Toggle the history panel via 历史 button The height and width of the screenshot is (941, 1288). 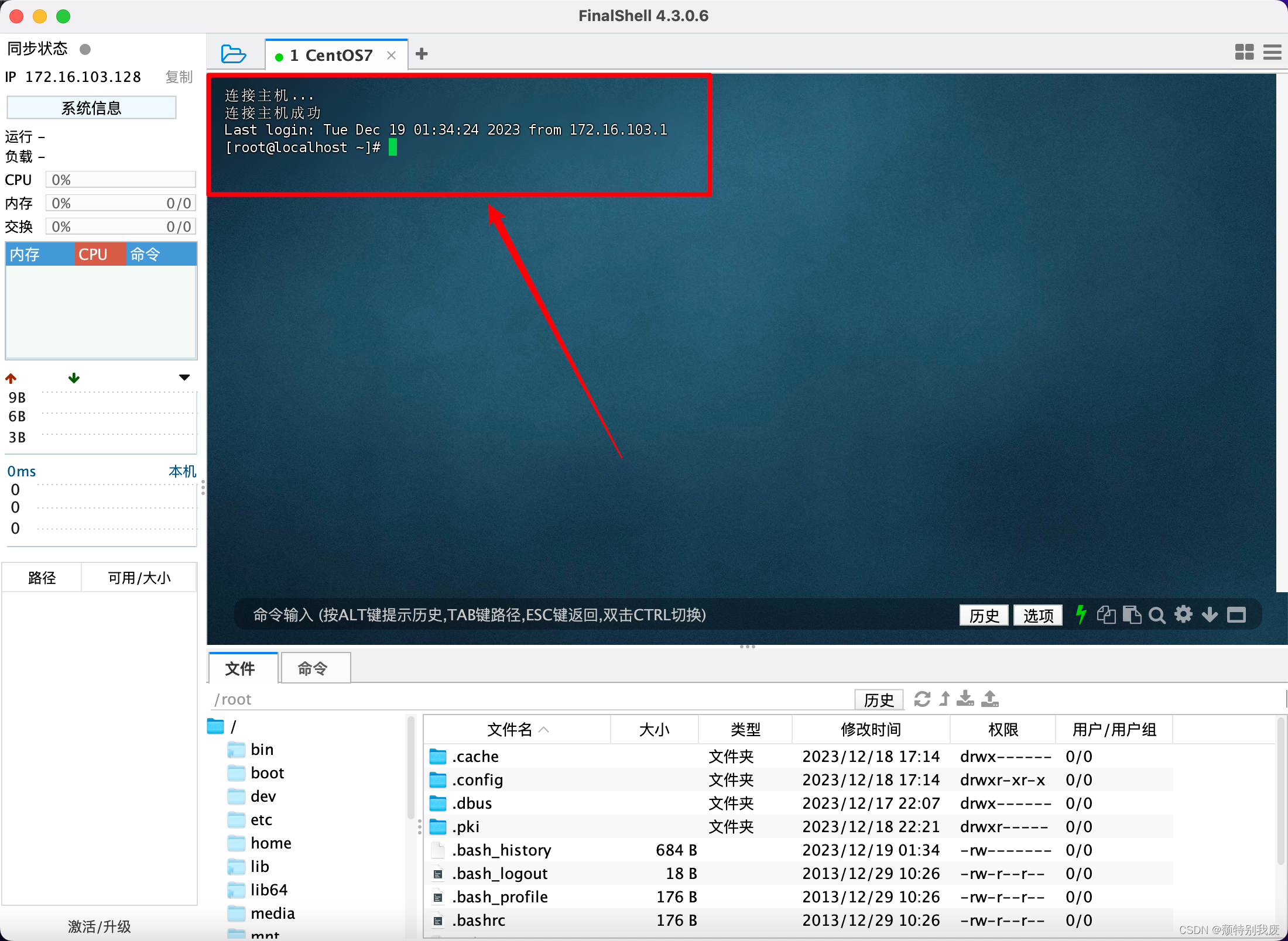[984, 615]
